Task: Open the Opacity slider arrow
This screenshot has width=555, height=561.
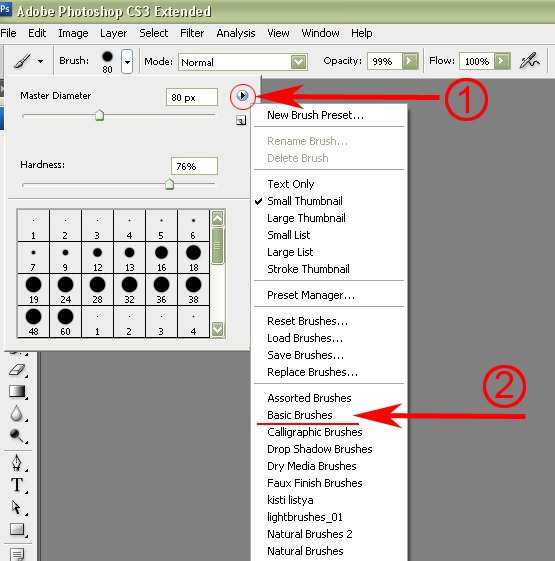Action: pyautogui.click(x=410, y=61)
